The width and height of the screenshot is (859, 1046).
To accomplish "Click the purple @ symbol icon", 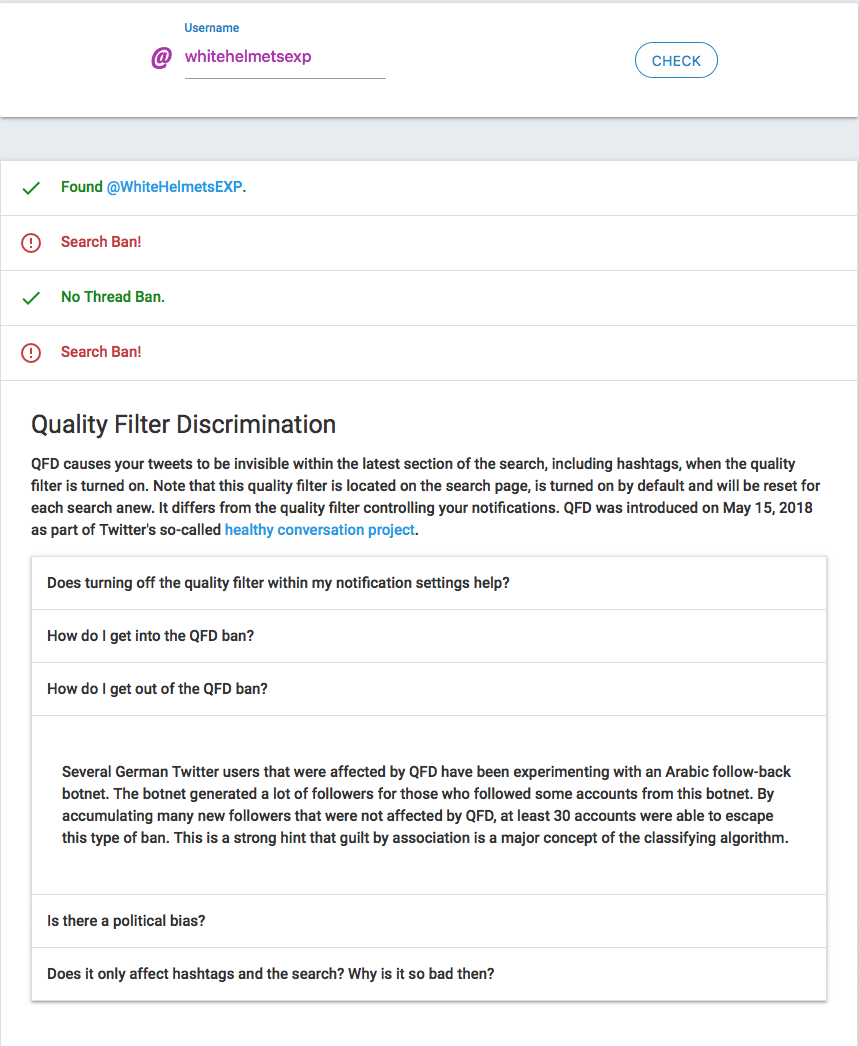I will click(161, 58).
